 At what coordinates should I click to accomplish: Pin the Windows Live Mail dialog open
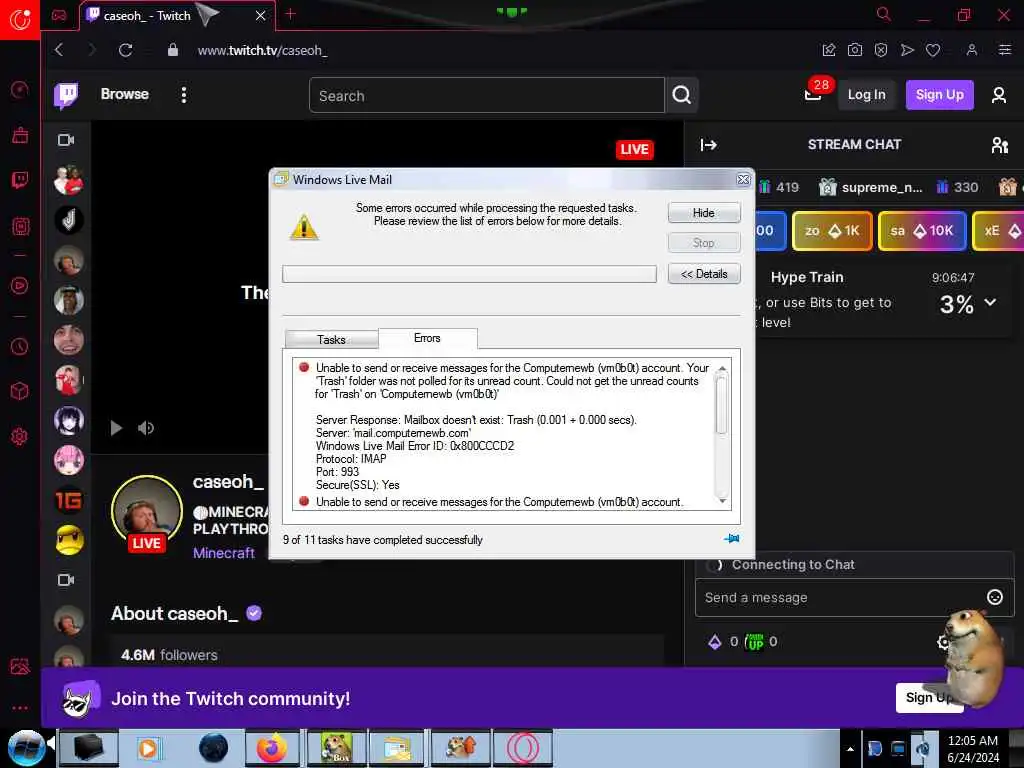pos(731,539)
